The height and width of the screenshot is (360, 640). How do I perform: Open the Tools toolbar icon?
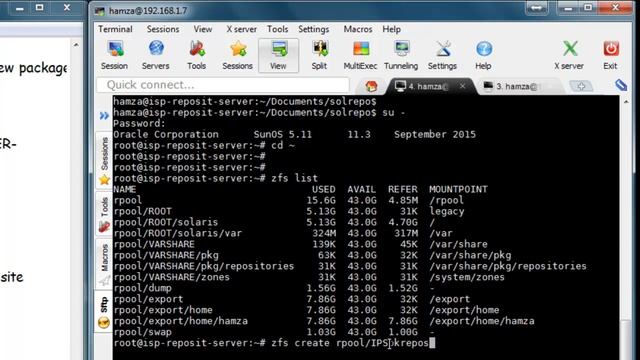196,55
